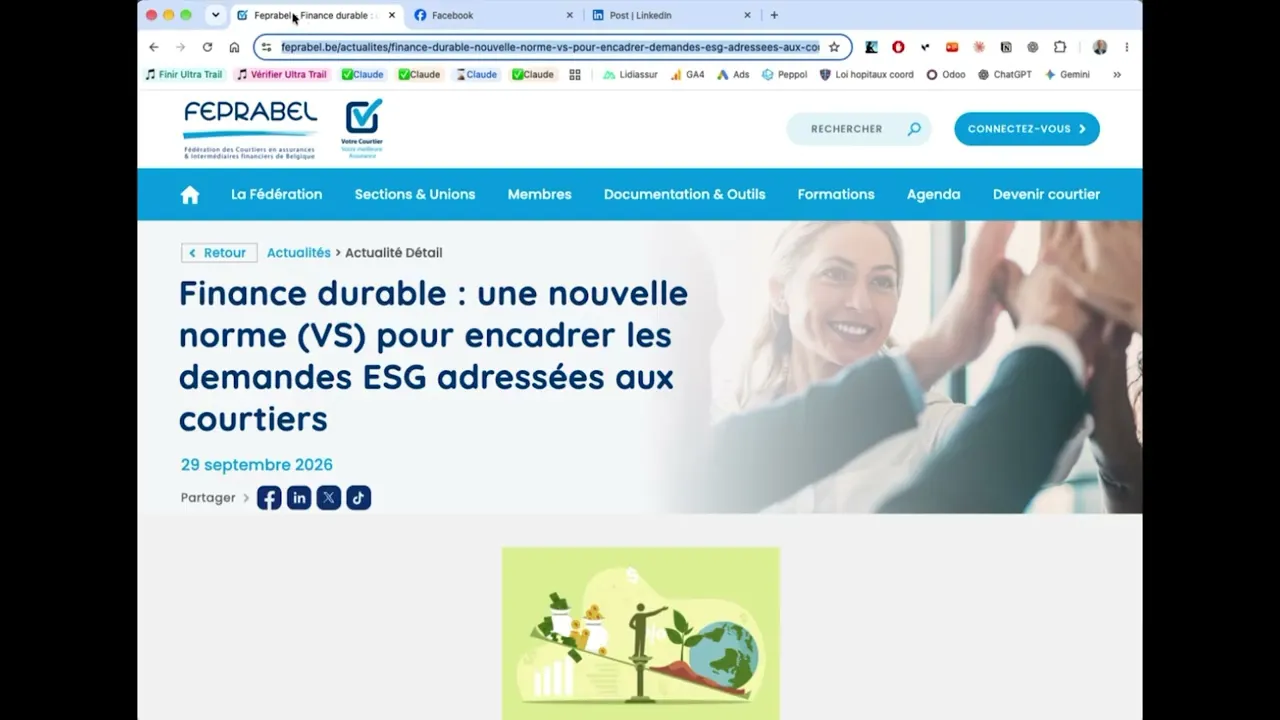The image size is (1280, 720).
Task: Follow the Actualités breadcrumb link
Action: pyautogui.click(x=298, y=253)
